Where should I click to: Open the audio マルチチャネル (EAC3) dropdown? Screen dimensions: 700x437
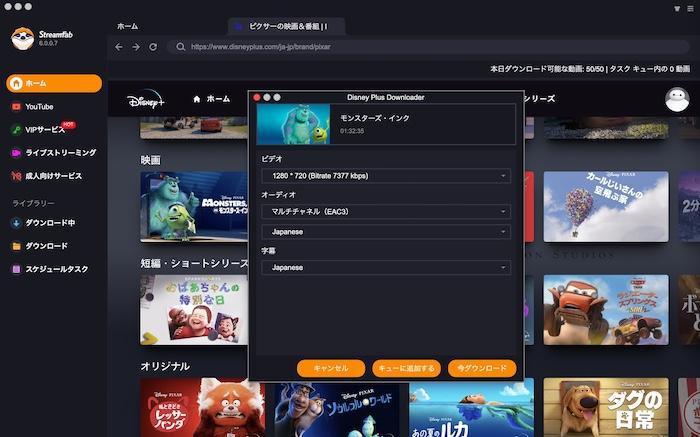(x=386, y=212)
